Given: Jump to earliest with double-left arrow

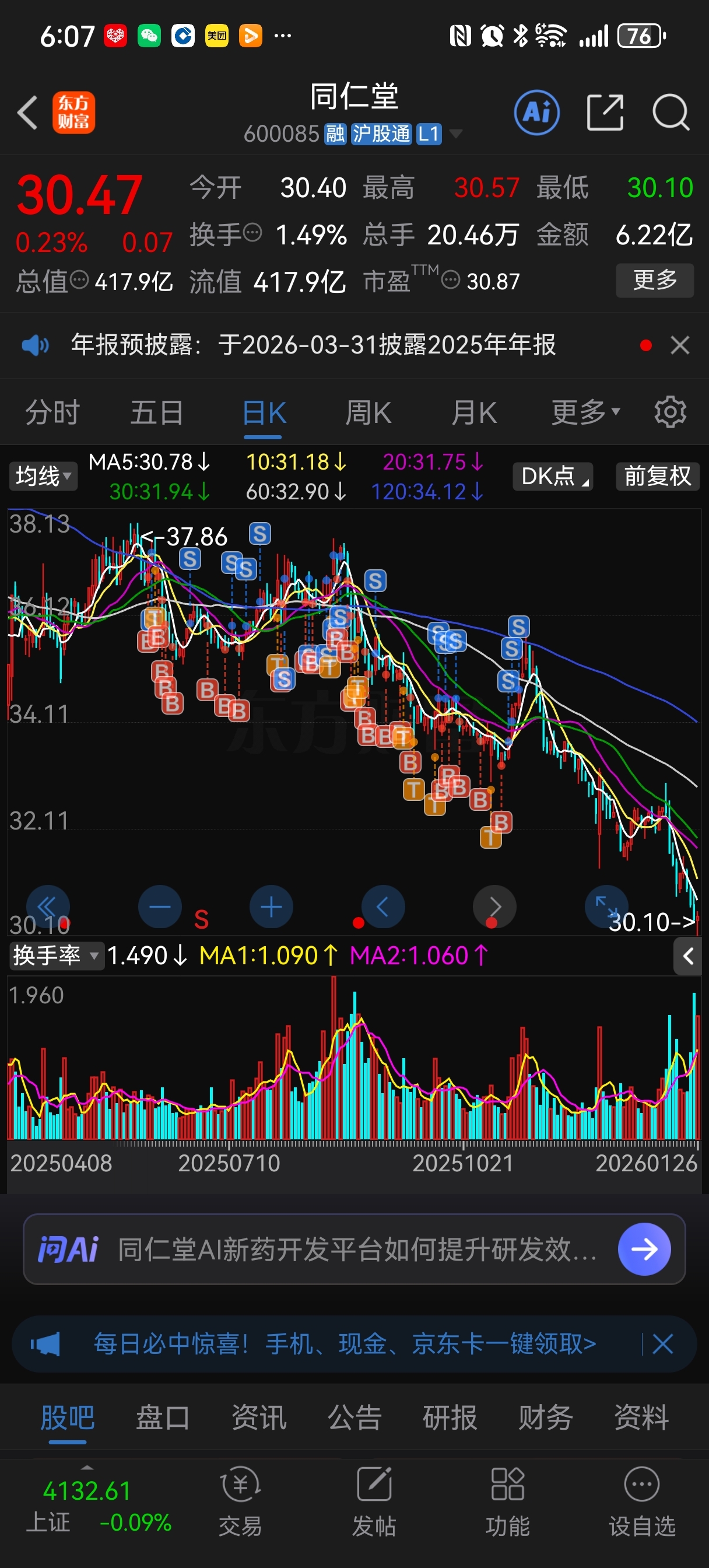Looking at the screenshot, I should coord(47,907).
